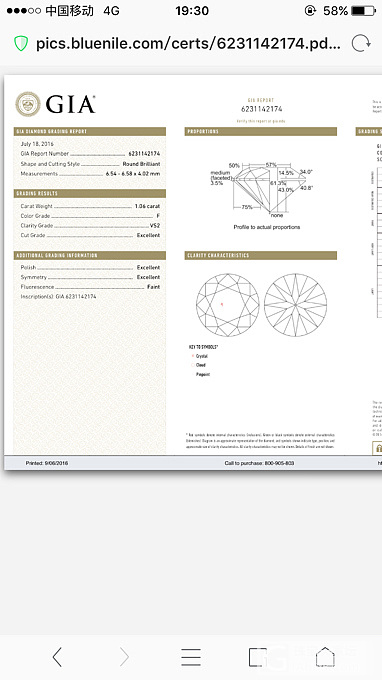Tap the Grading Results section header
The height and width of the screenshot is (680, 382).
tap(90, 193)
